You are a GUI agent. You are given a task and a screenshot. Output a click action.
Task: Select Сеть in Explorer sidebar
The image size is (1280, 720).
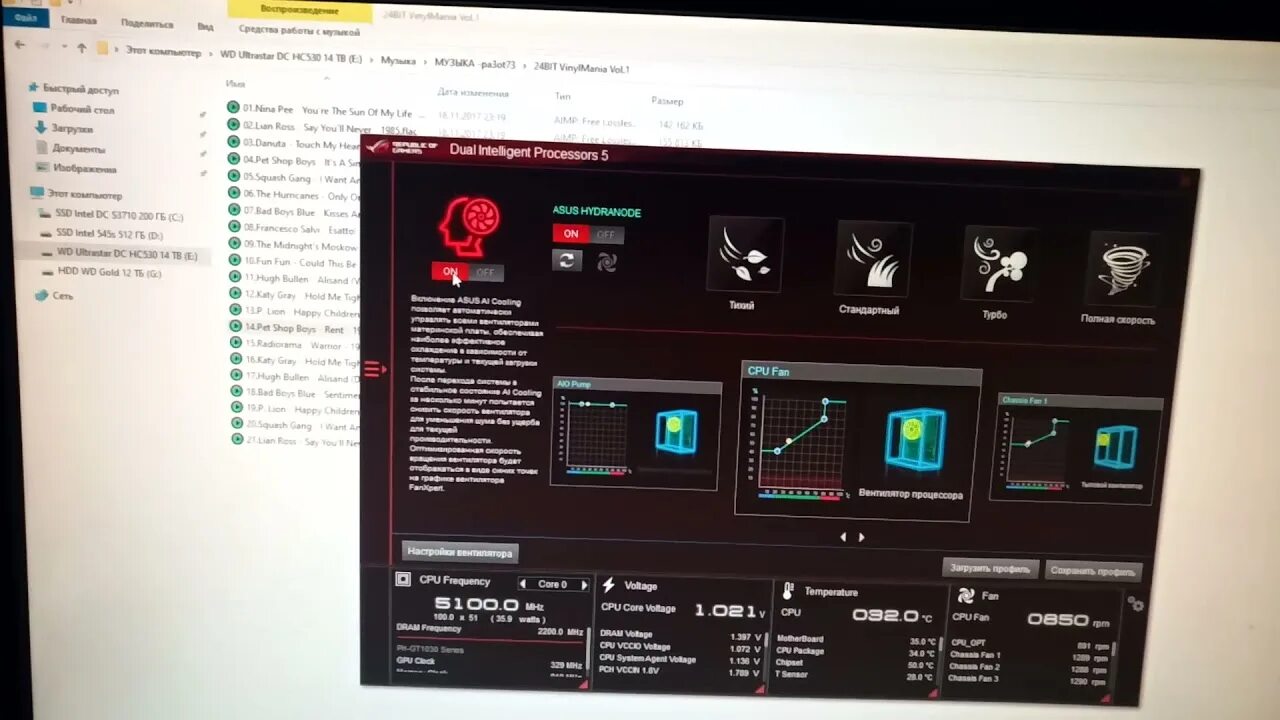55,296
